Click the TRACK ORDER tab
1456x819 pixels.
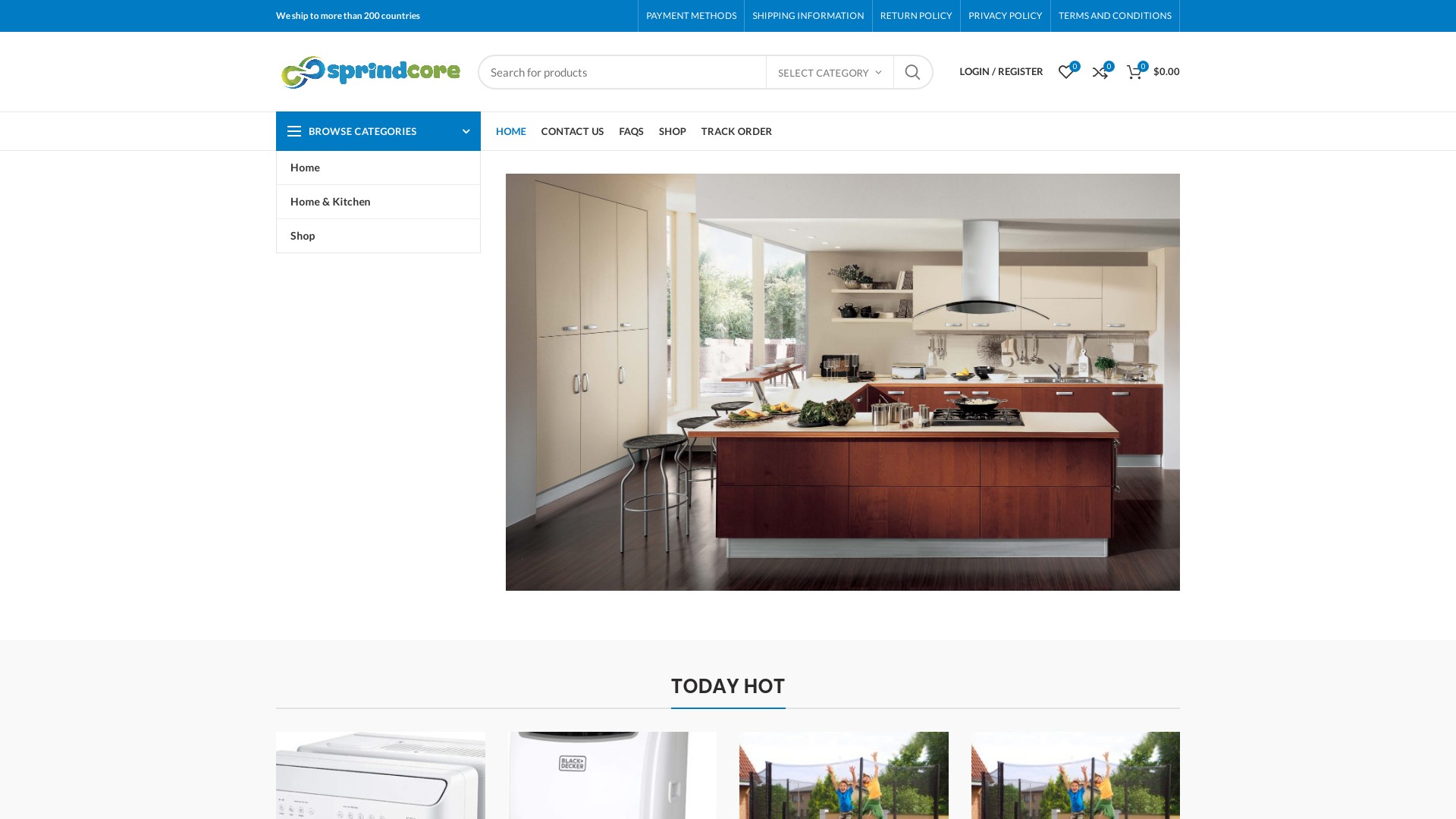tap(736, 131)
